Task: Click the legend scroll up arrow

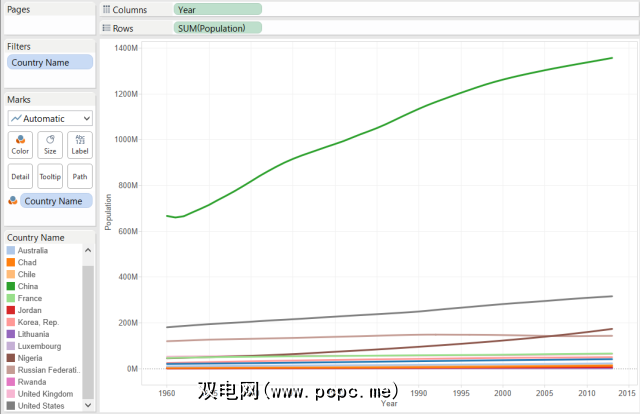Action: (x=88, y=250)
